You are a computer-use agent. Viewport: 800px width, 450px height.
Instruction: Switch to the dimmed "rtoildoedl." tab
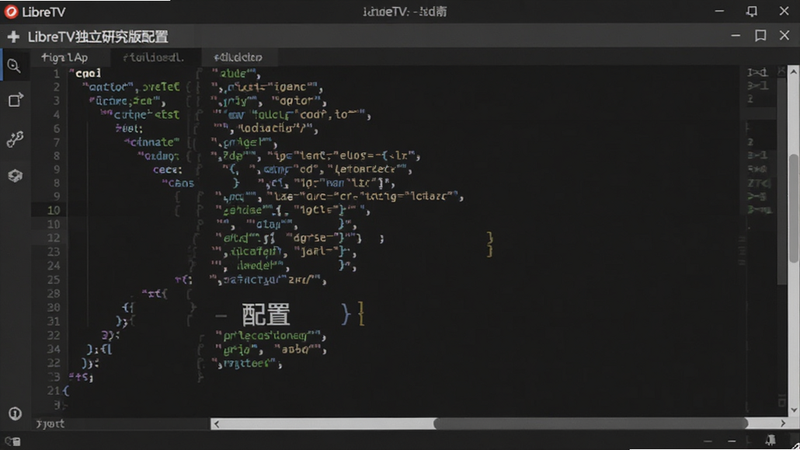pos(154,58)
